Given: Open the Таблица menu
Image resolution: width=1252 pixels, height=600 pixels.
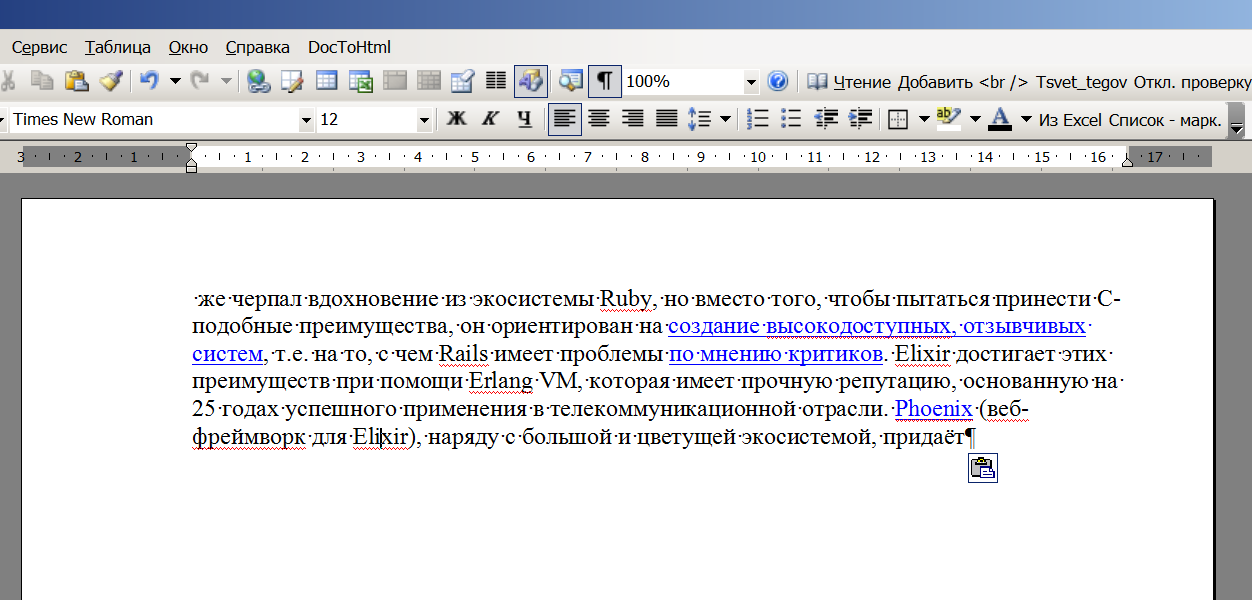Looking at the screenshot, I should click(118, 47).
